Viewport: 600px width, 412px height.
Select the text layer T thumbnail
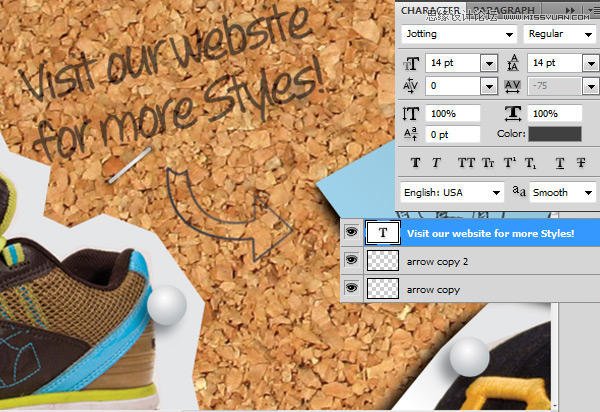click(383, 232)
